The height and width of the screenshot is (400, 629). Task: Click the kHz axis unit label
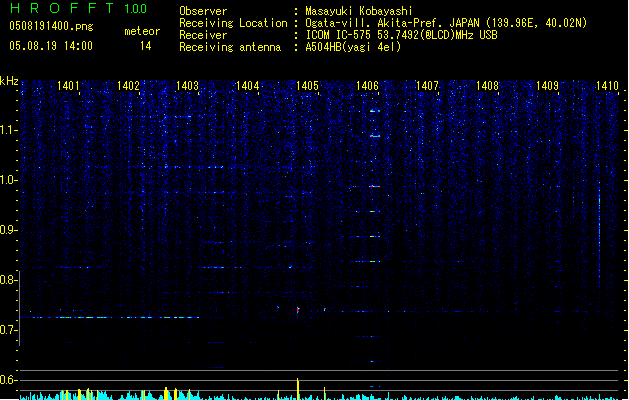pyautogui.click(x=9, y=81)
